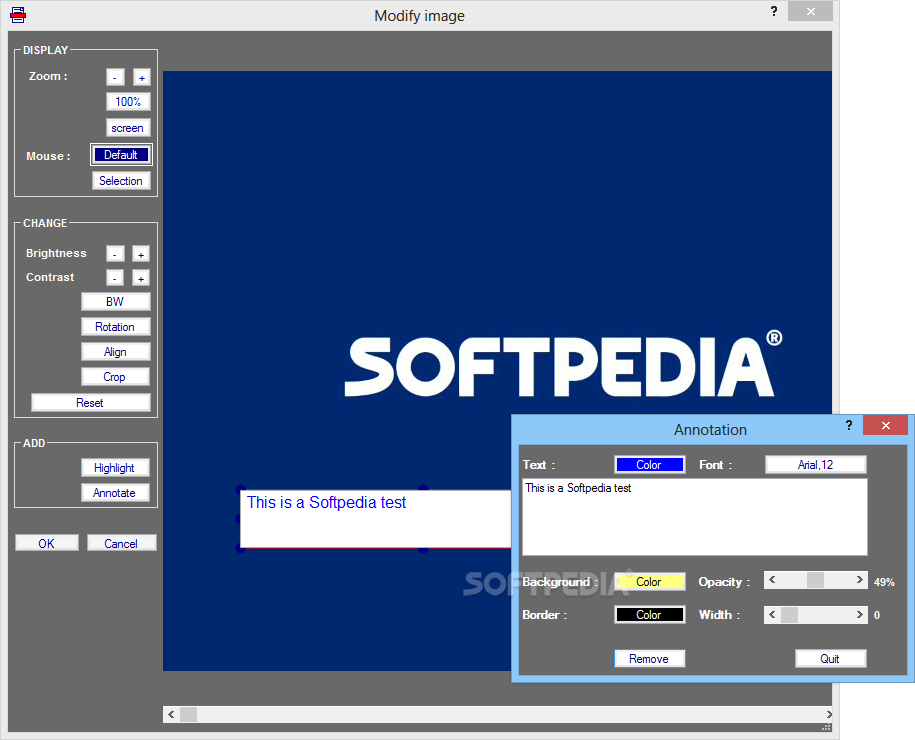
Task: Open the black Border Color picker
Action: [649, 615]
